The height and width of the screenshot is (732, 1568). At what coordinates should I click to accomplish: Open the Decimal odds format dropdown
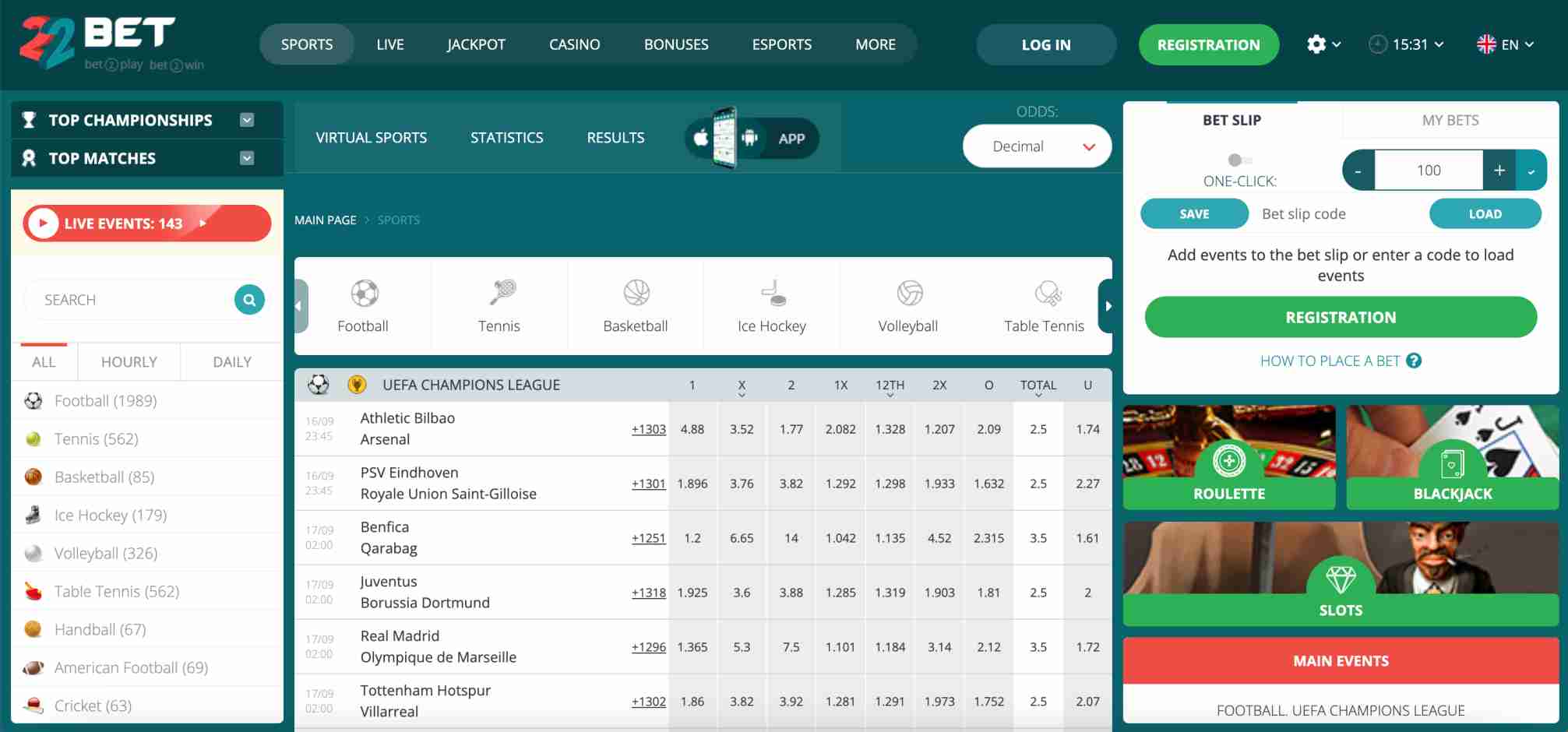[1037, 146]
